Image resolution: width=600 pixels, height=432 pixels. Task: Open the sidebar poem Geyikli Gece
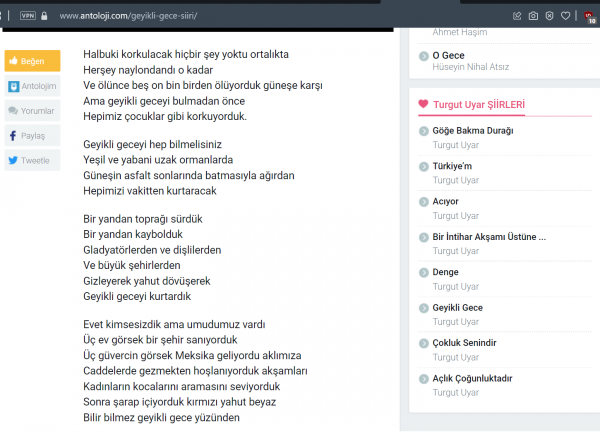458,308
